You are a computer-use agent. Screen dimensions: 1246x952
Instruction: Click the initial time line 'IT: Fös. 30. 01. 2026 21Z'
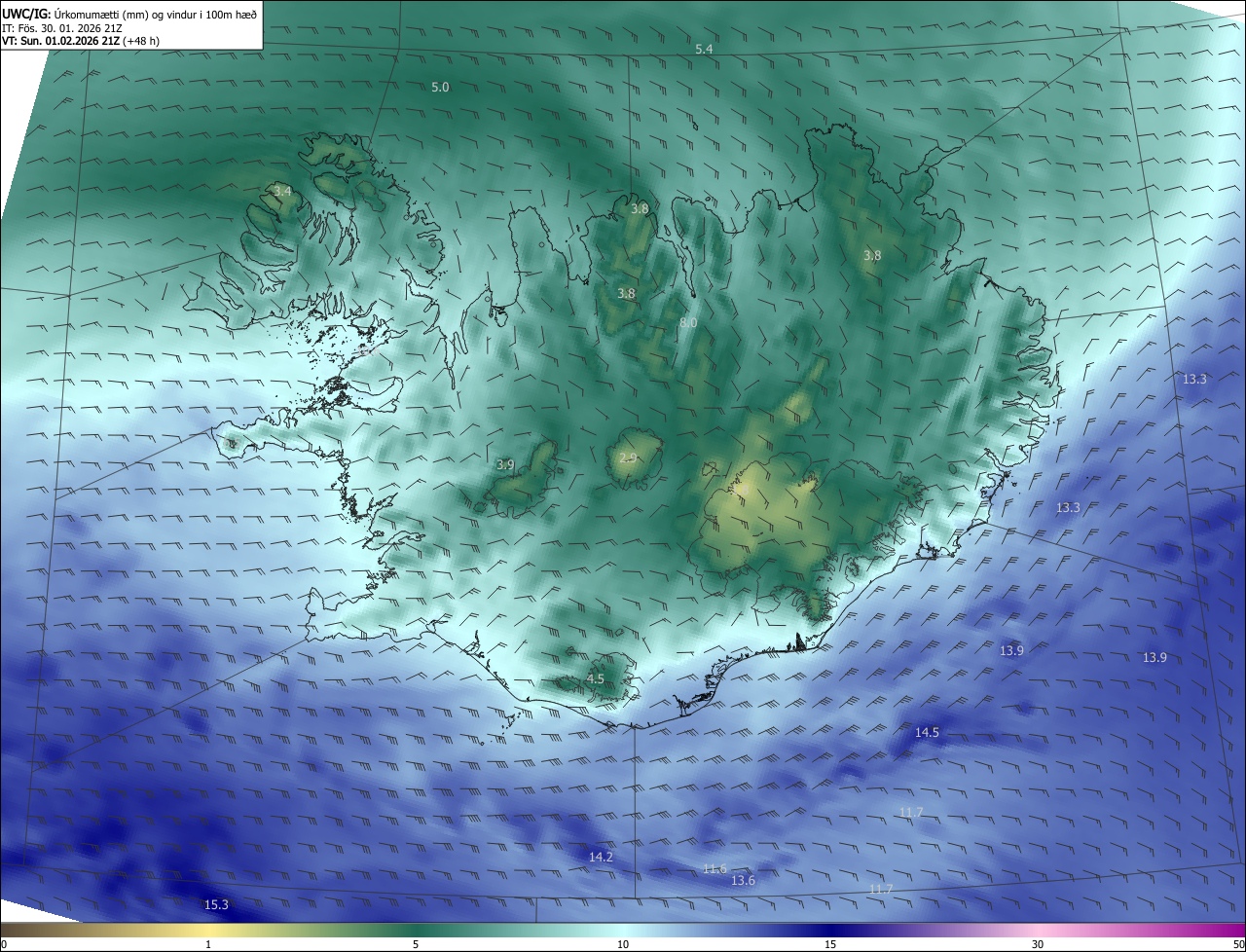click(x=62, y=28)
